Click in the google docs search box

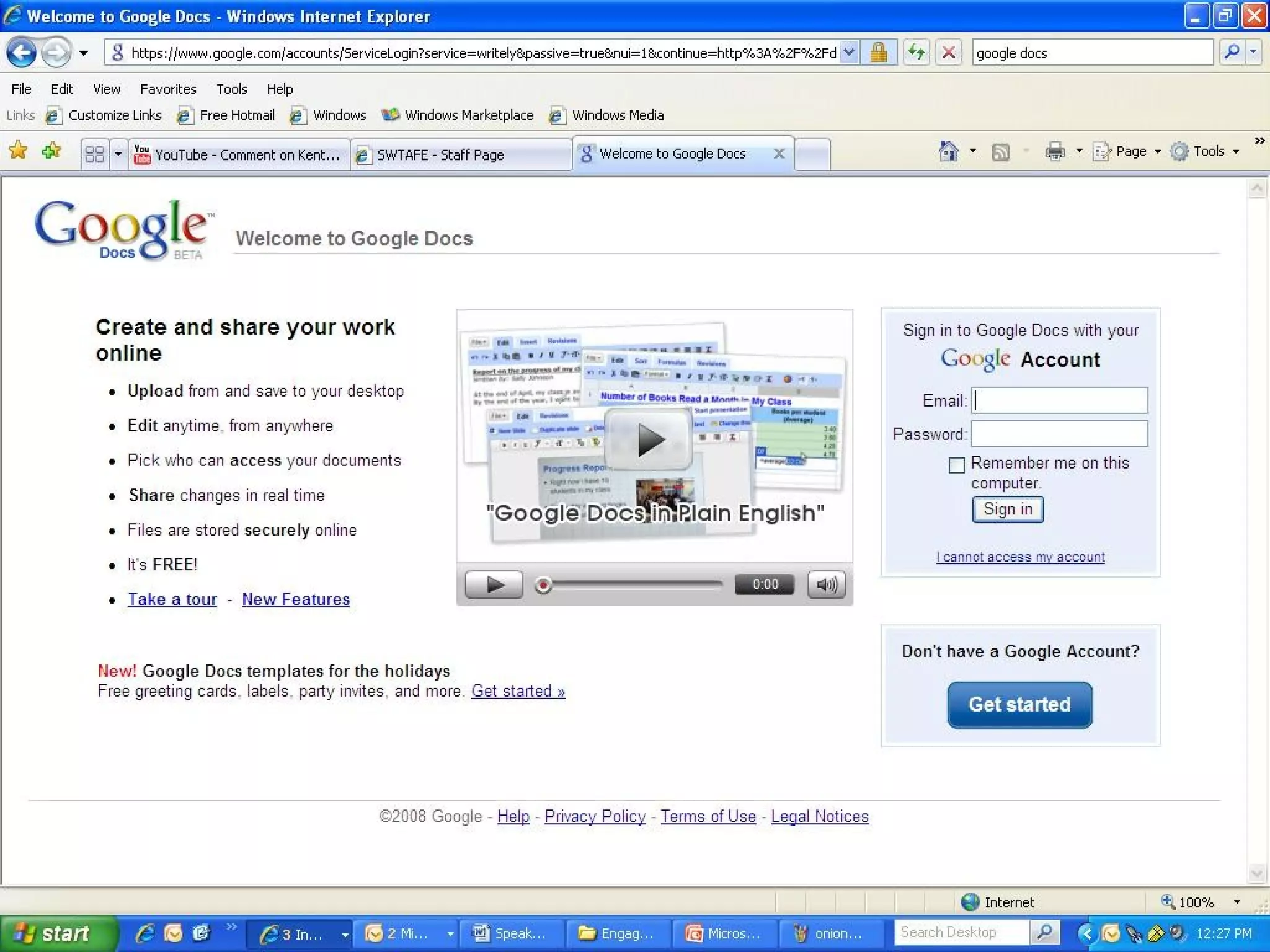pos(1091,53)
